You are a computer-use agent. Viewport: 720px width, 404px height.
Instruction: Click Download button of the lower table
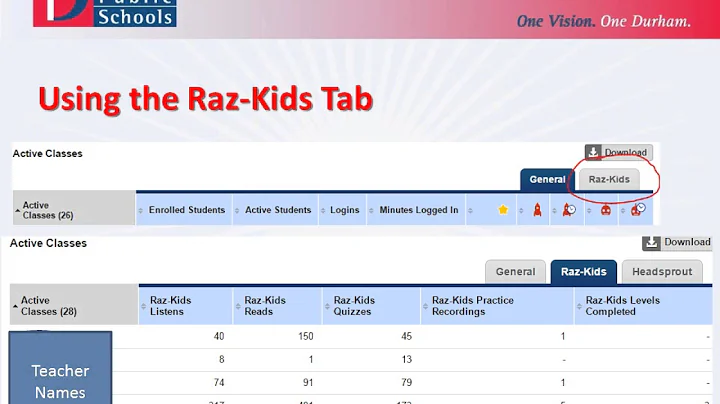[677, 242]
